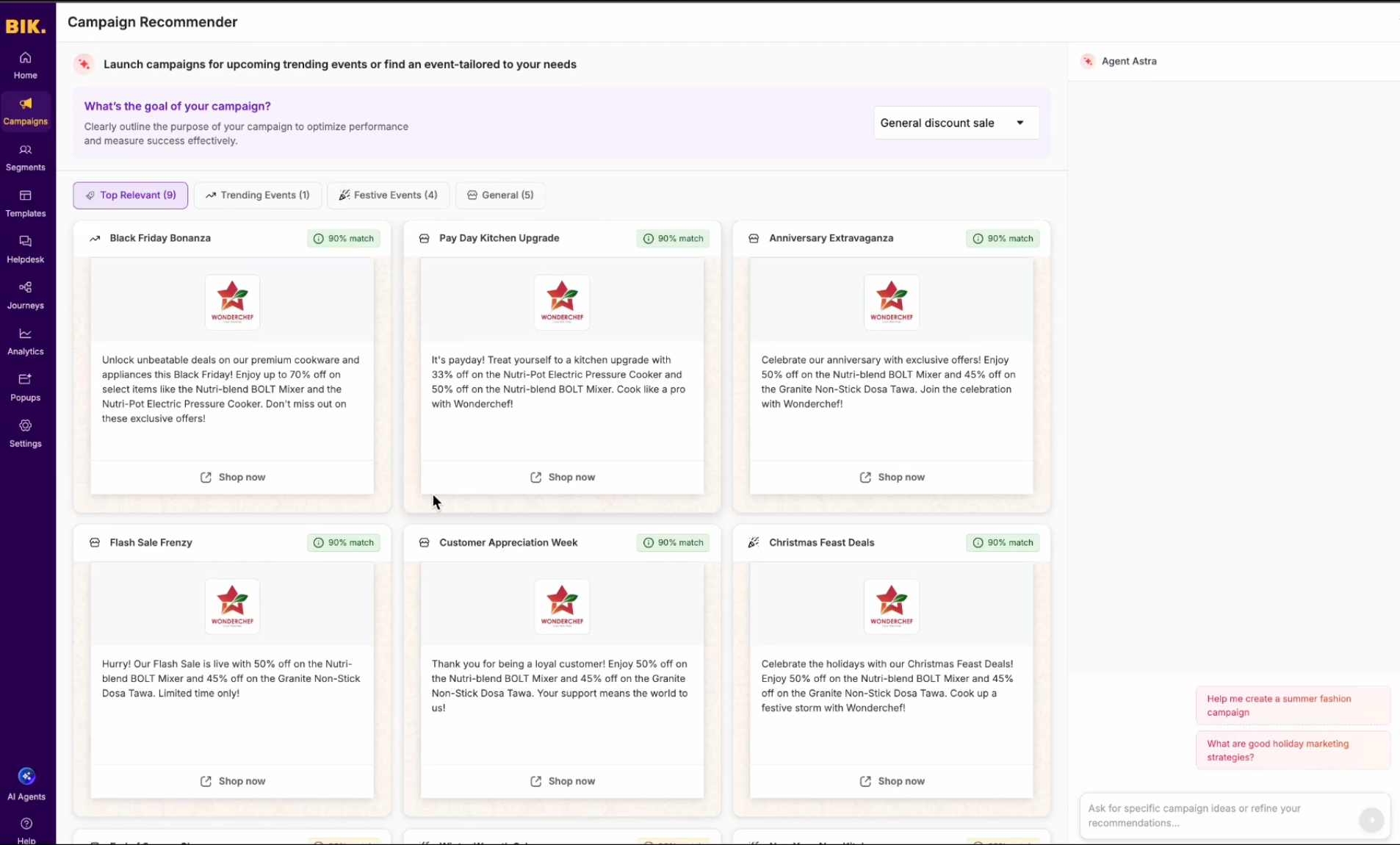
Task: Click the Help icon at sidebar bottom
Action: pos(25,828)
